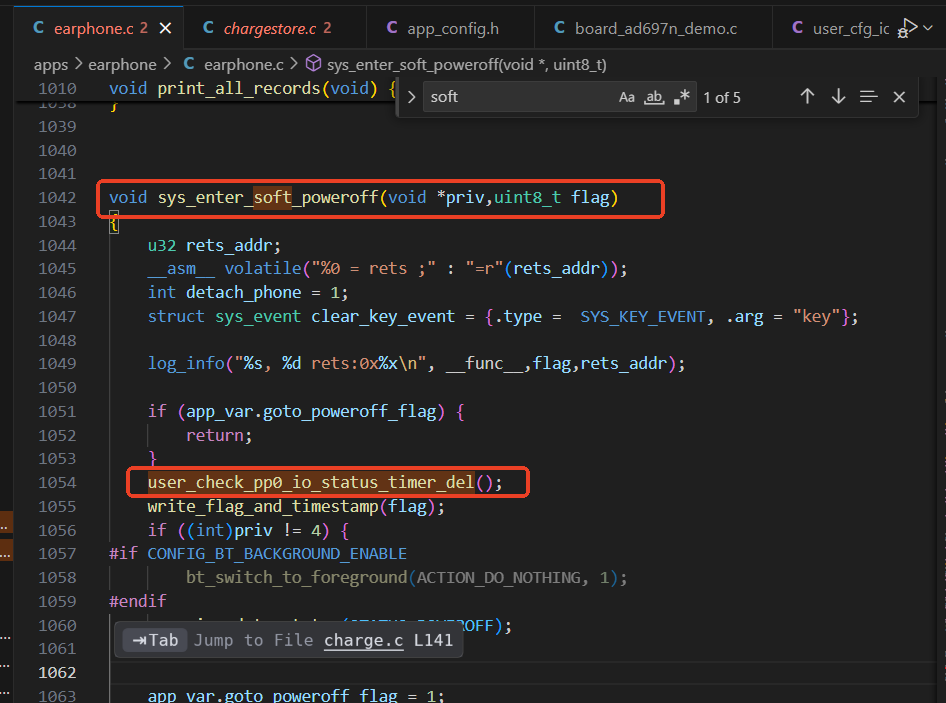Click sys_enter_soft_poweroff function name in code

pos(268,197)
